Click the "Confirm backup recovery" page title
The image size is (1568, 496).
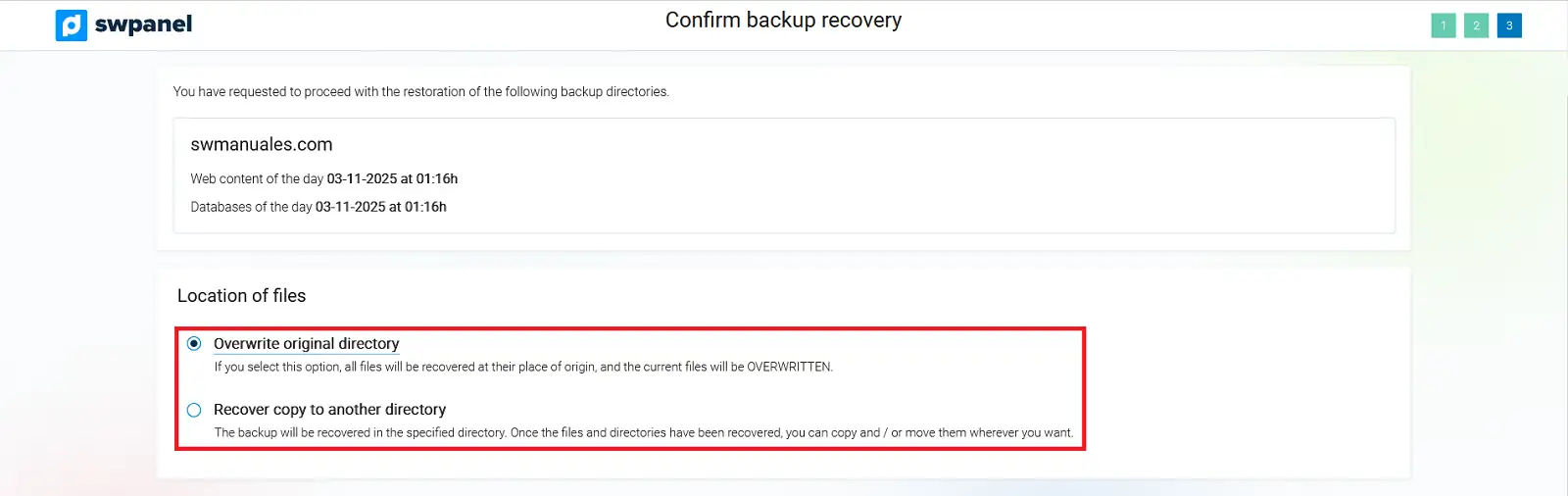click(783, 21)
